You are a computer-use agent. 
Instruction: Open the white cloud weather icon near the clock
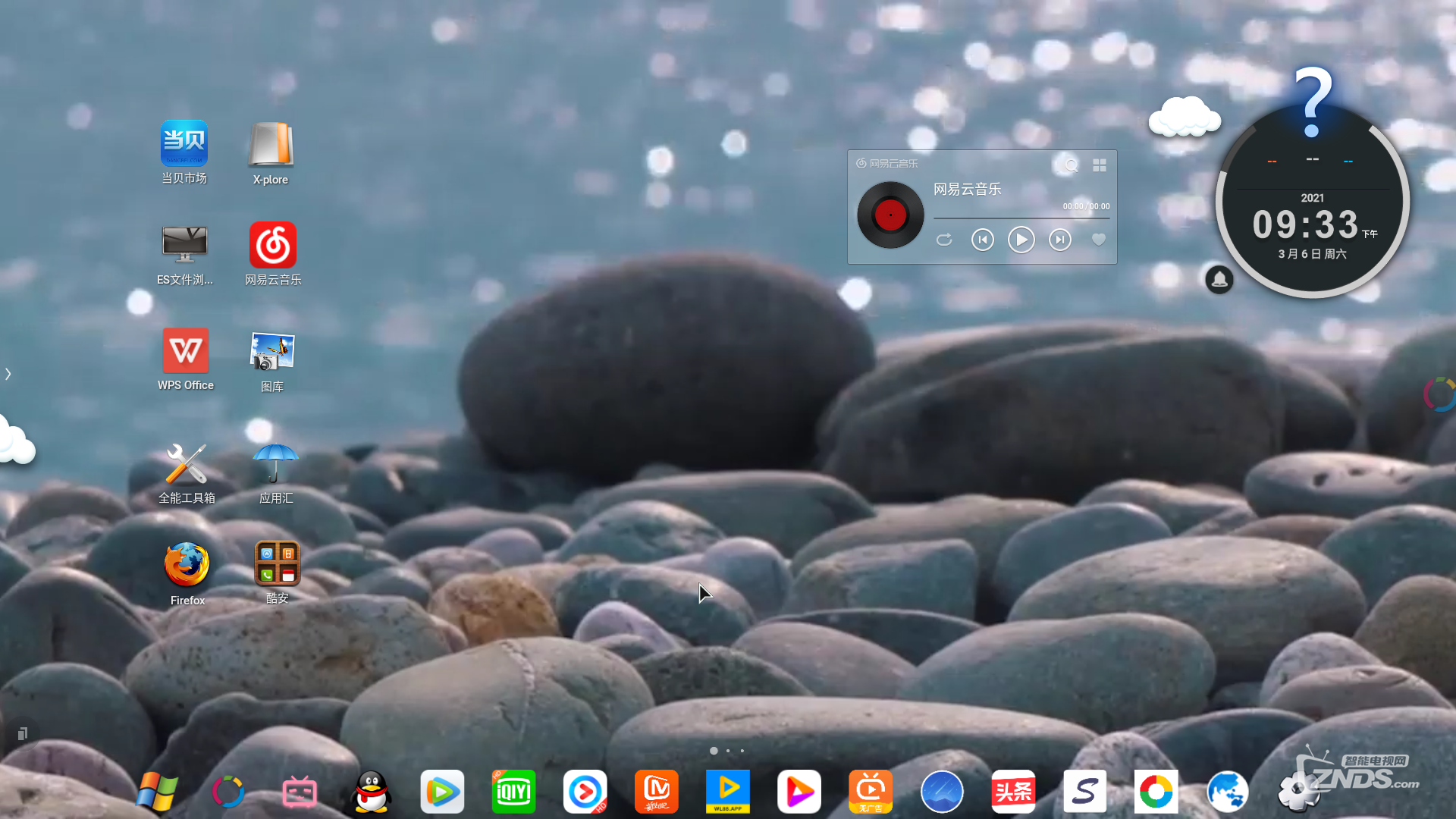coord(1185,116)
